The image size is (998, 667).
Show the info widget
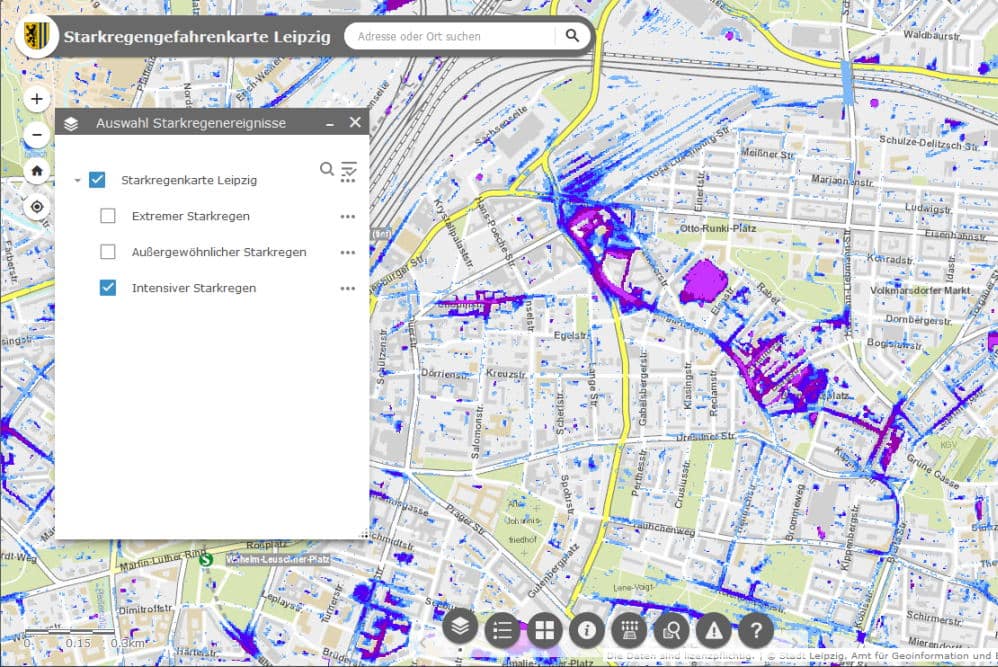[586, 629]
